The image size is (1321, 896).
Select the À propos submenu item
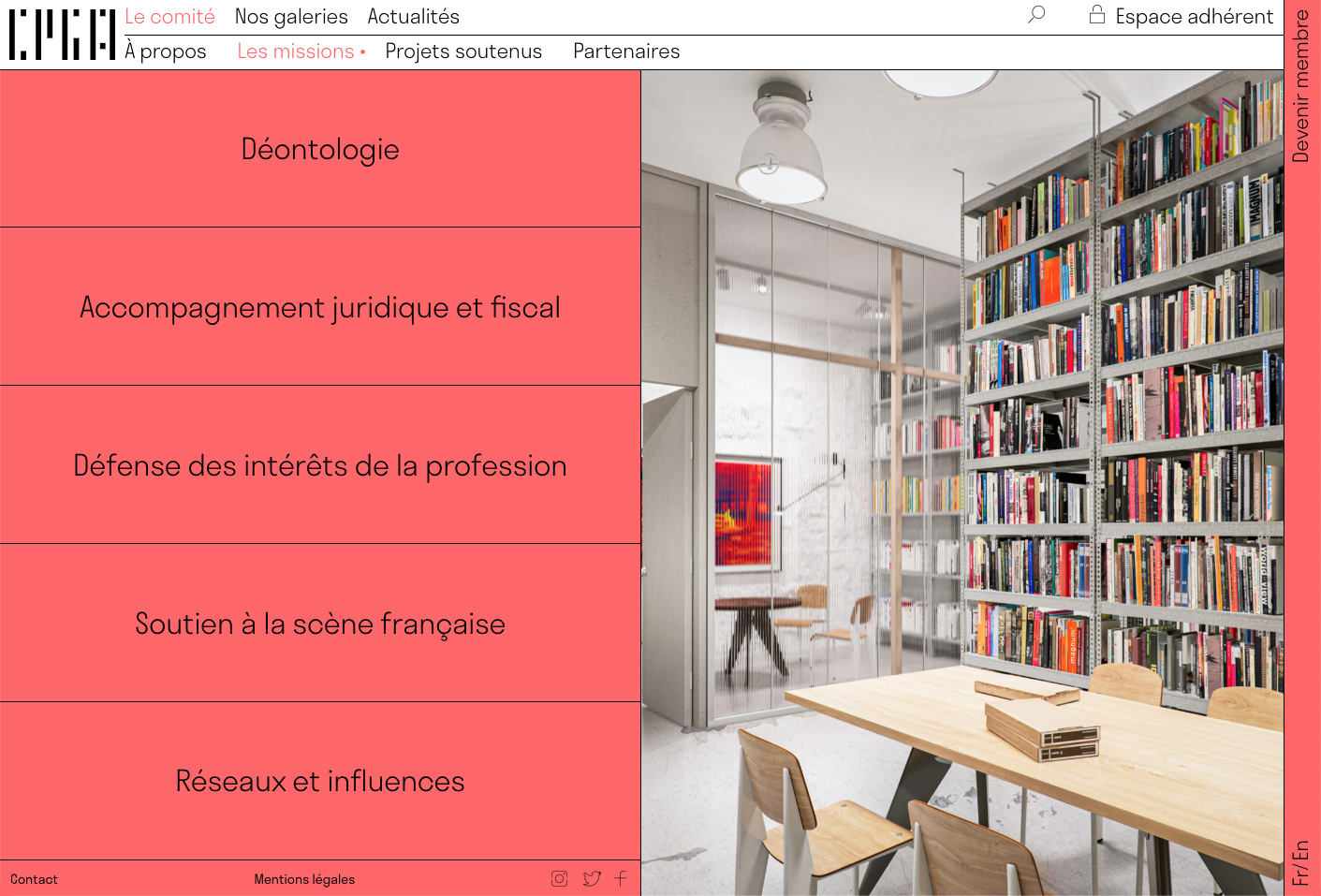(166, 51)
